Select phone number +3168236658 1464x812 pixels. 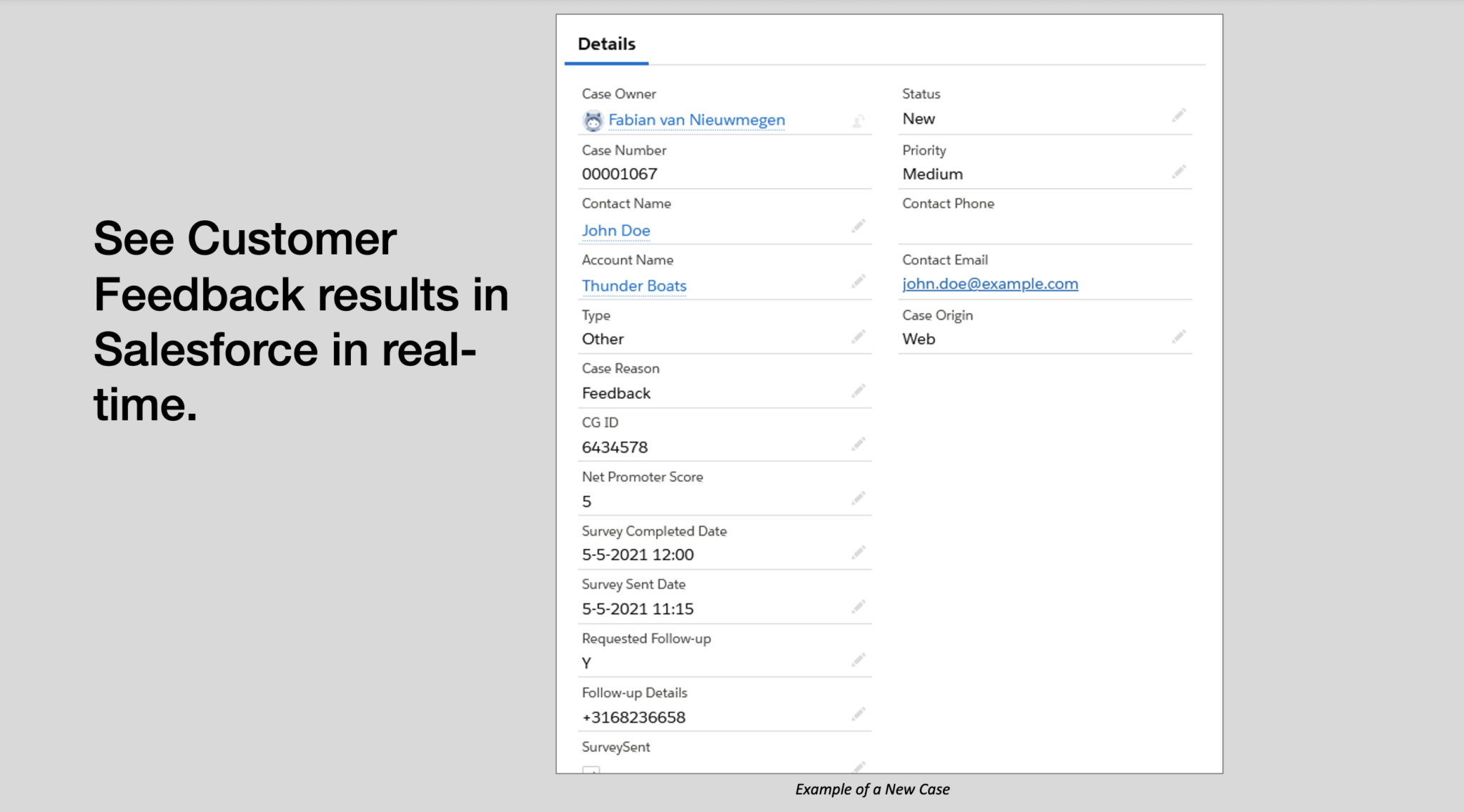click(x=633, y=718)
